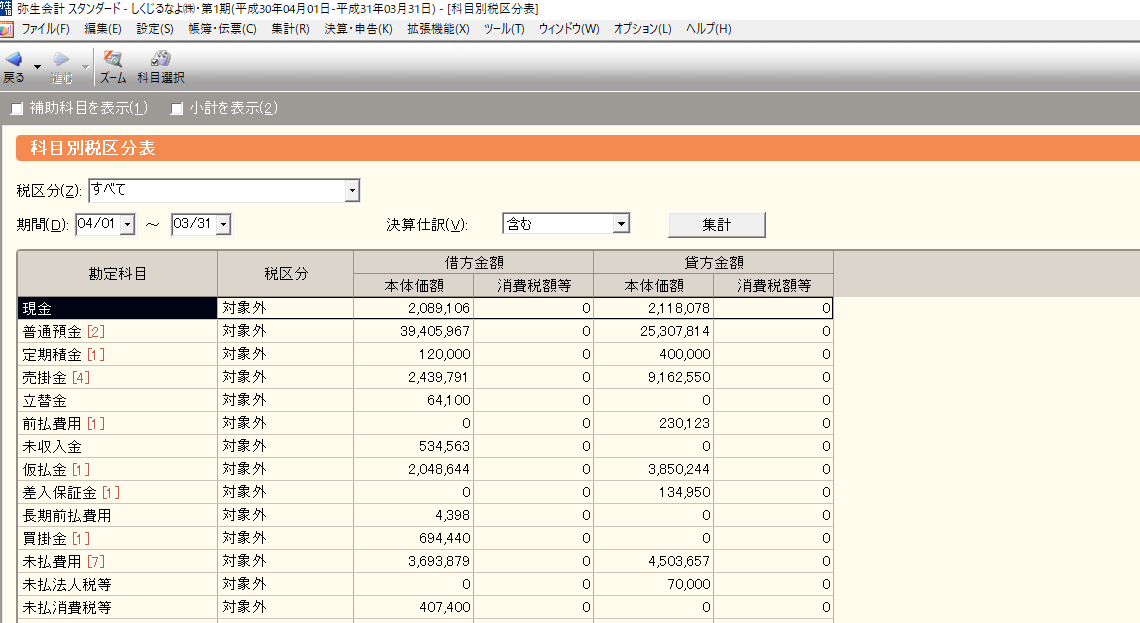The image size is (1140, 623).
Task: Click the ズーム (Zoom) toolbar icon
Action: 112,60
